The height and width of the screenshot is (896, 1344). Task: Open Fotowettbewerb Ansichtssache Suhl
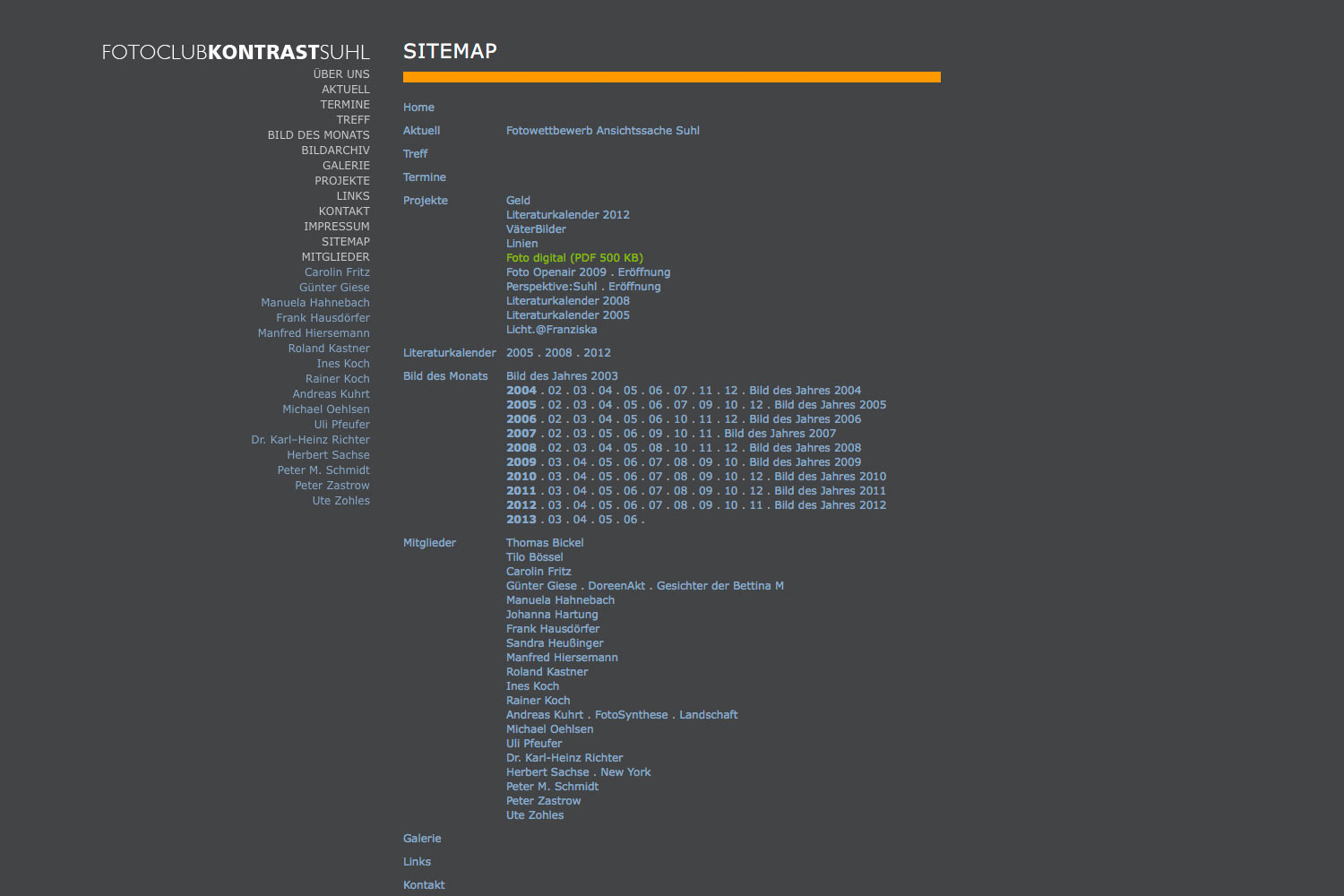click(602, 130)
